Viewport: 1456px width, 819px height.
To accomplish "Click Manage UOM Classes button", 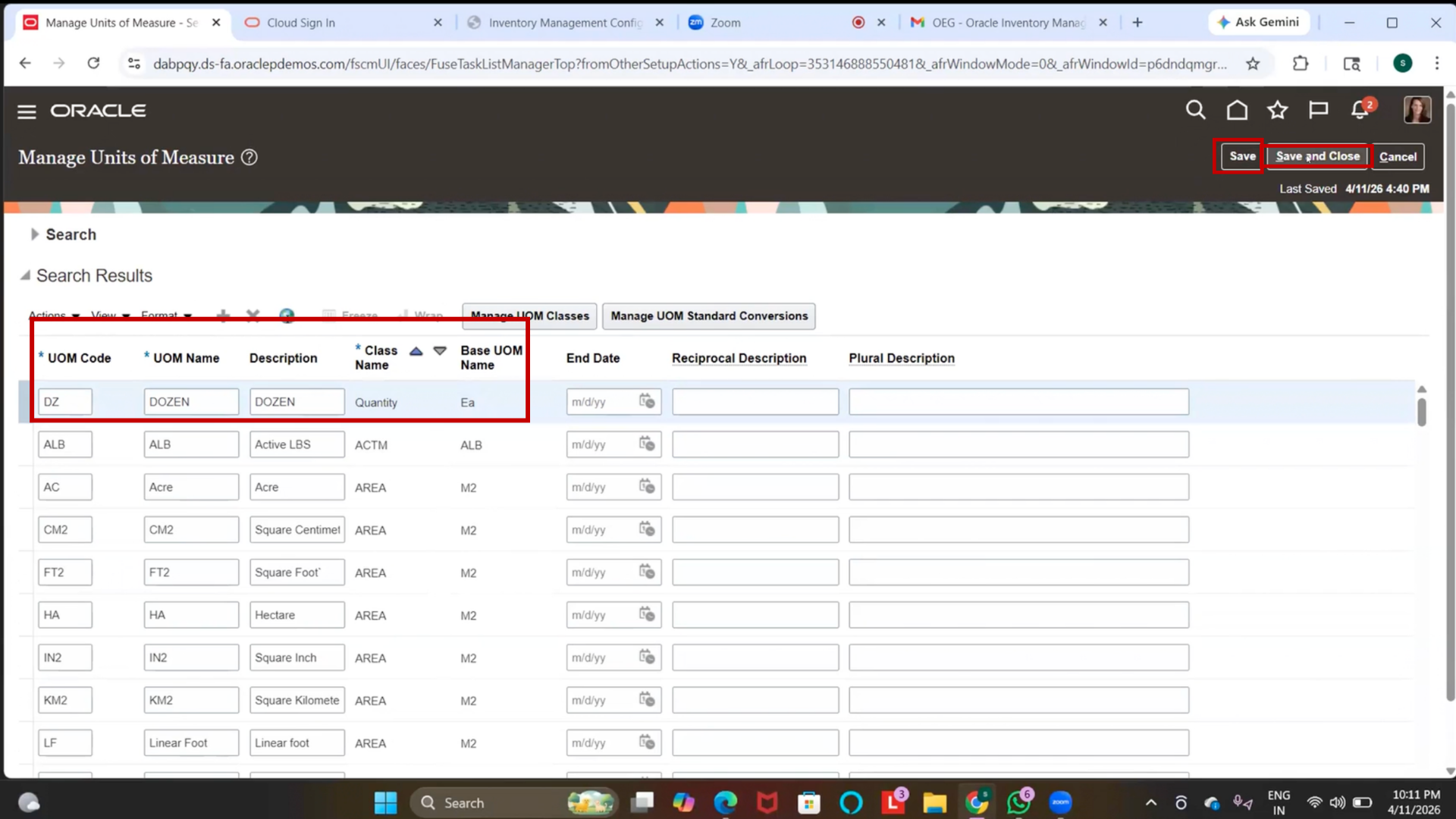I will pyautogui.click(x=529, y=316).
